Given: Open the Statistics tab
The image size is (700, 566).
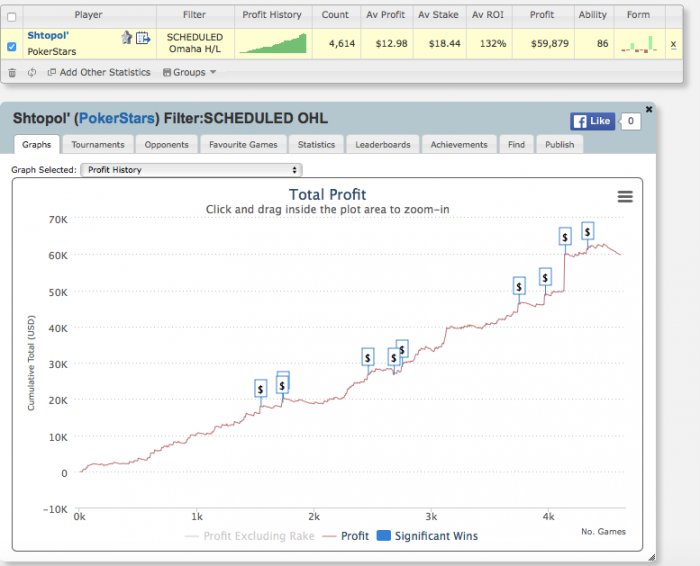Looking at the screenshot, I should coord(316,145).
